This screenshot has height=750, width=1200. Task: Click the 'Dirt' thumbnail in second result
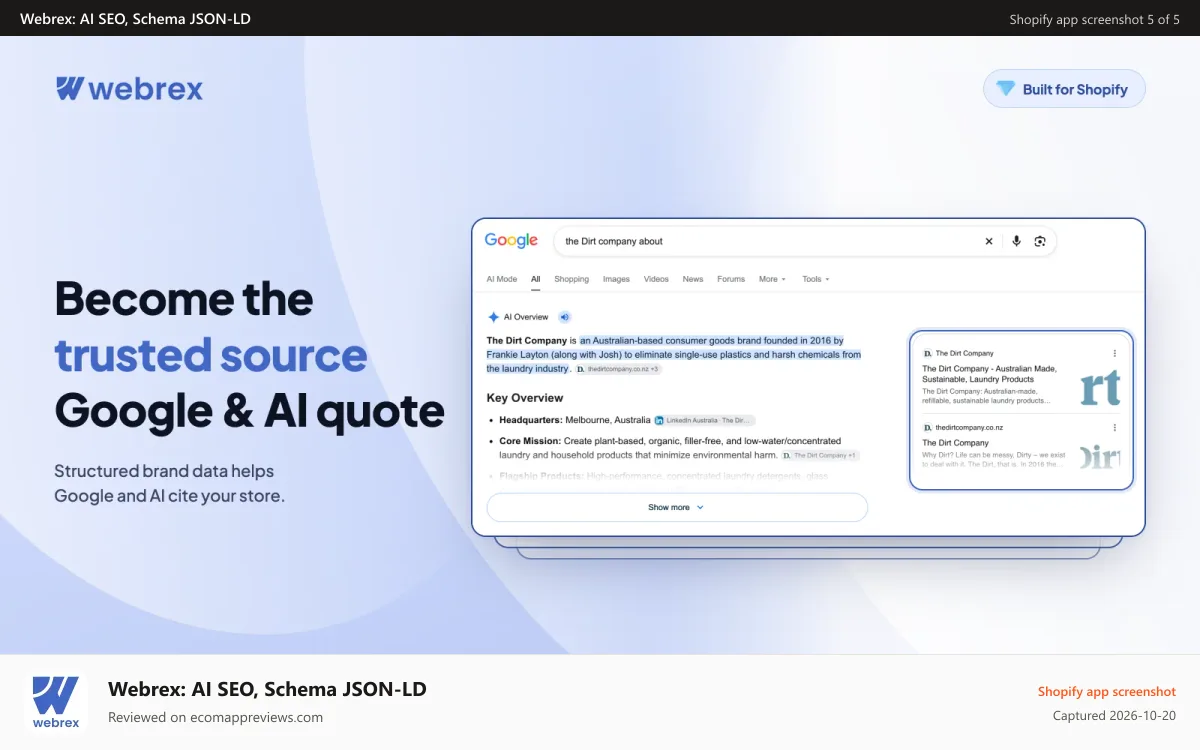(x=1100, y=458)
